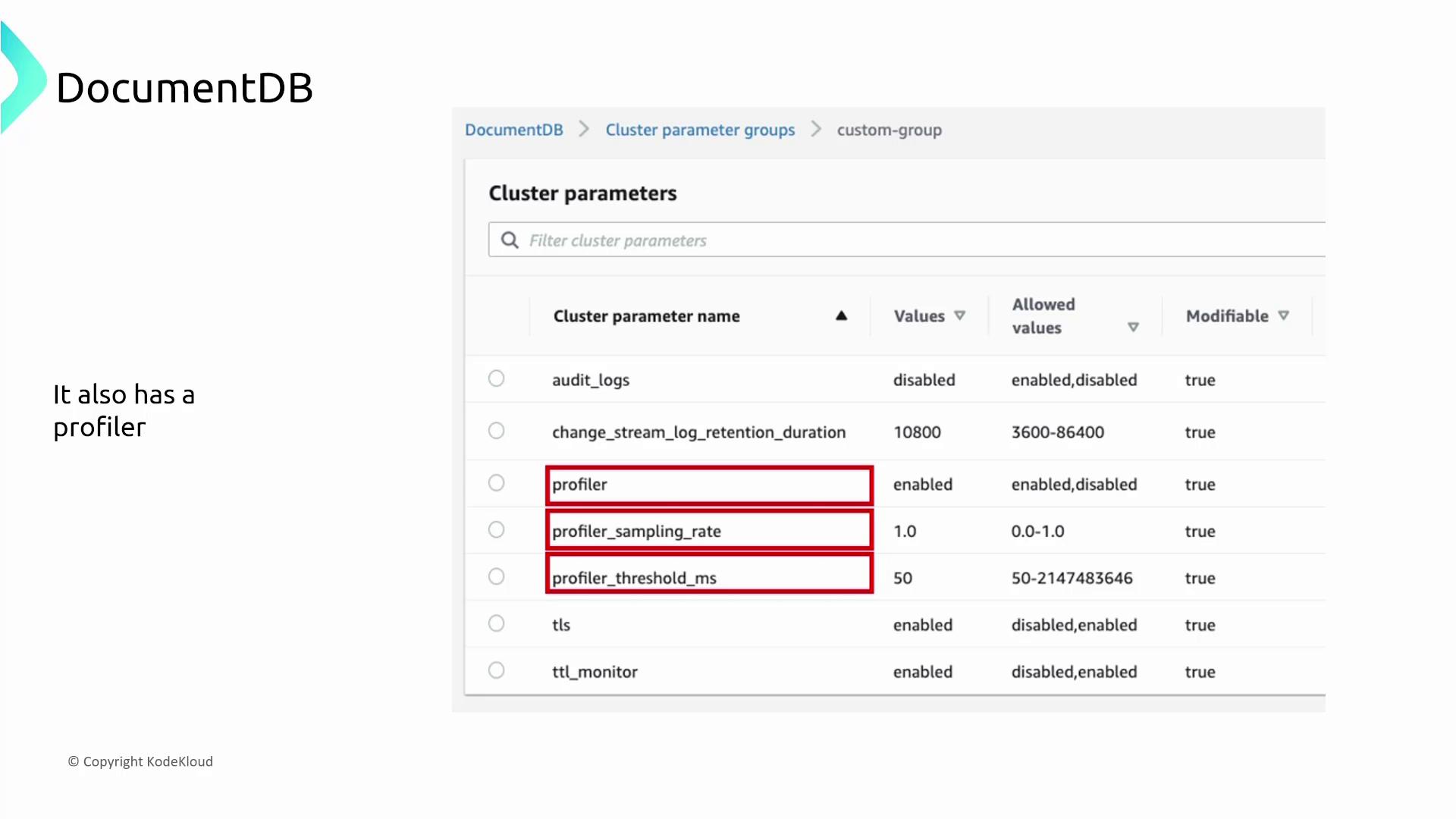Click the Allowed values sort triangle
Image resolution: width=1456 pixels, height=819 pixels.
pos(1133,328)
